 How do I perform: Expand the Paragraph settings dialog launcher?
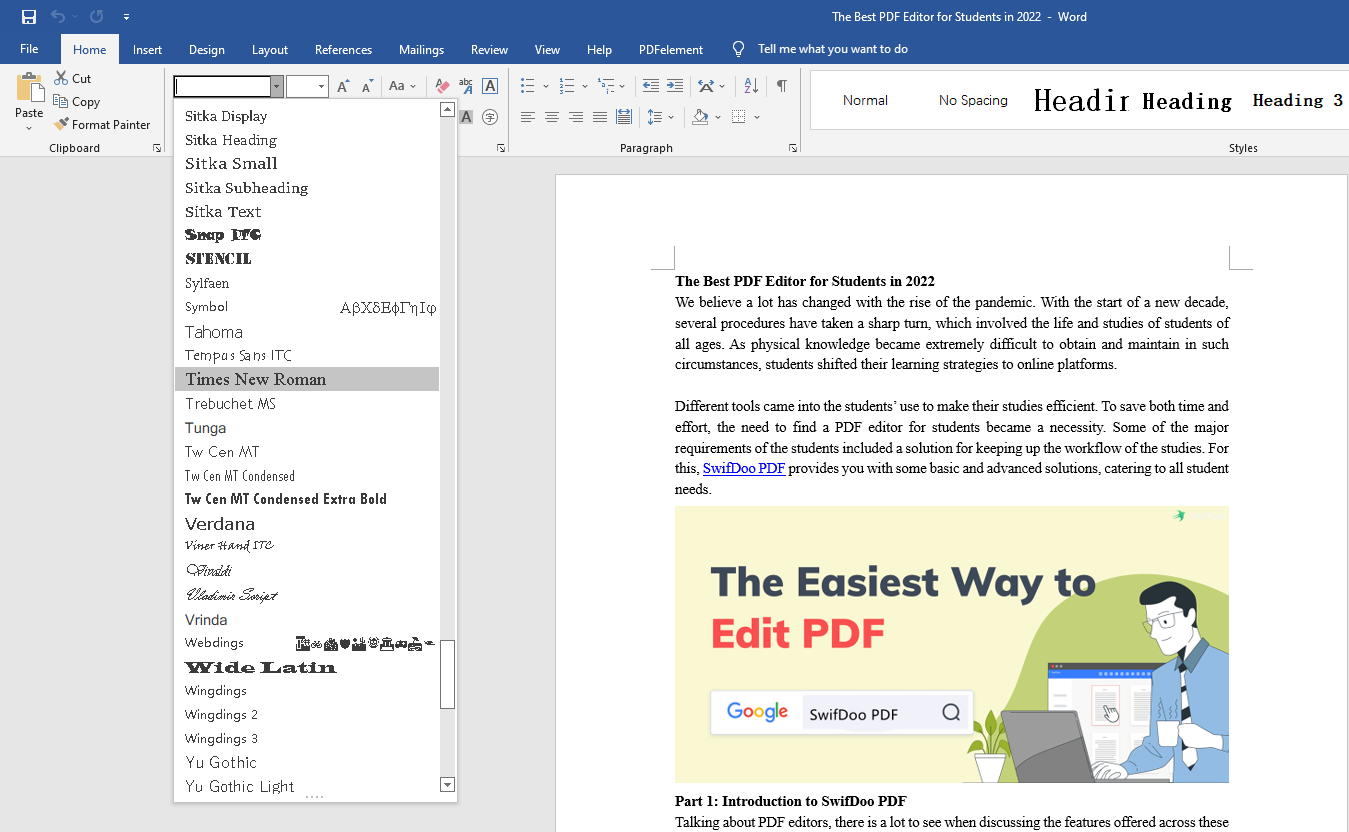(793, 148)
